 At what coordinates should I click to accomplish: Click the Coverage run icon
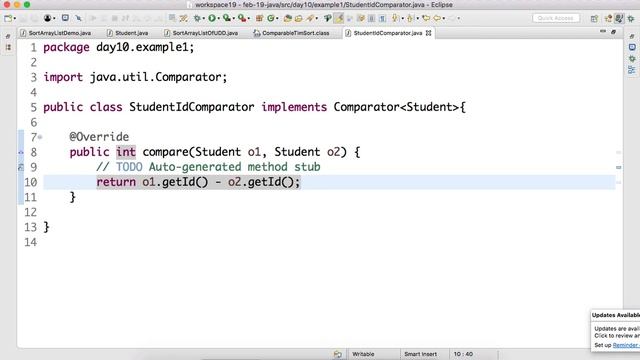tap(227, 18)
